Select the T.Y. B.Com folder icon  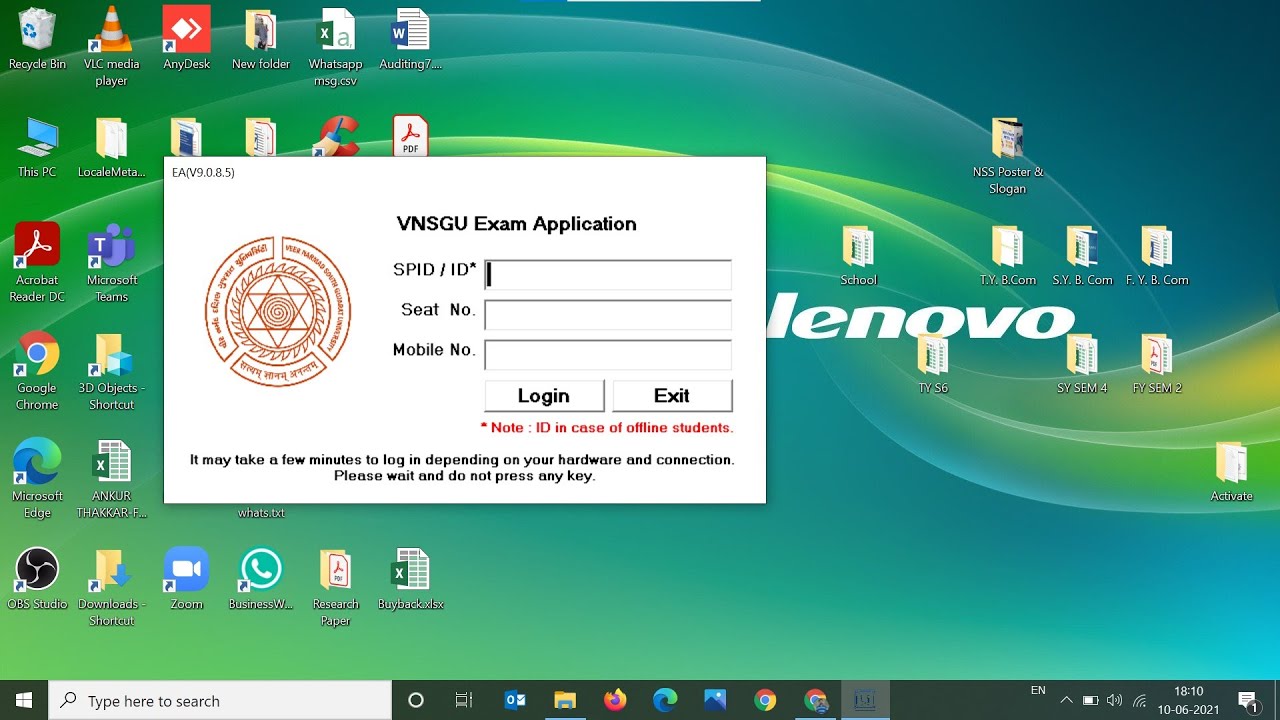(1007, 255)
